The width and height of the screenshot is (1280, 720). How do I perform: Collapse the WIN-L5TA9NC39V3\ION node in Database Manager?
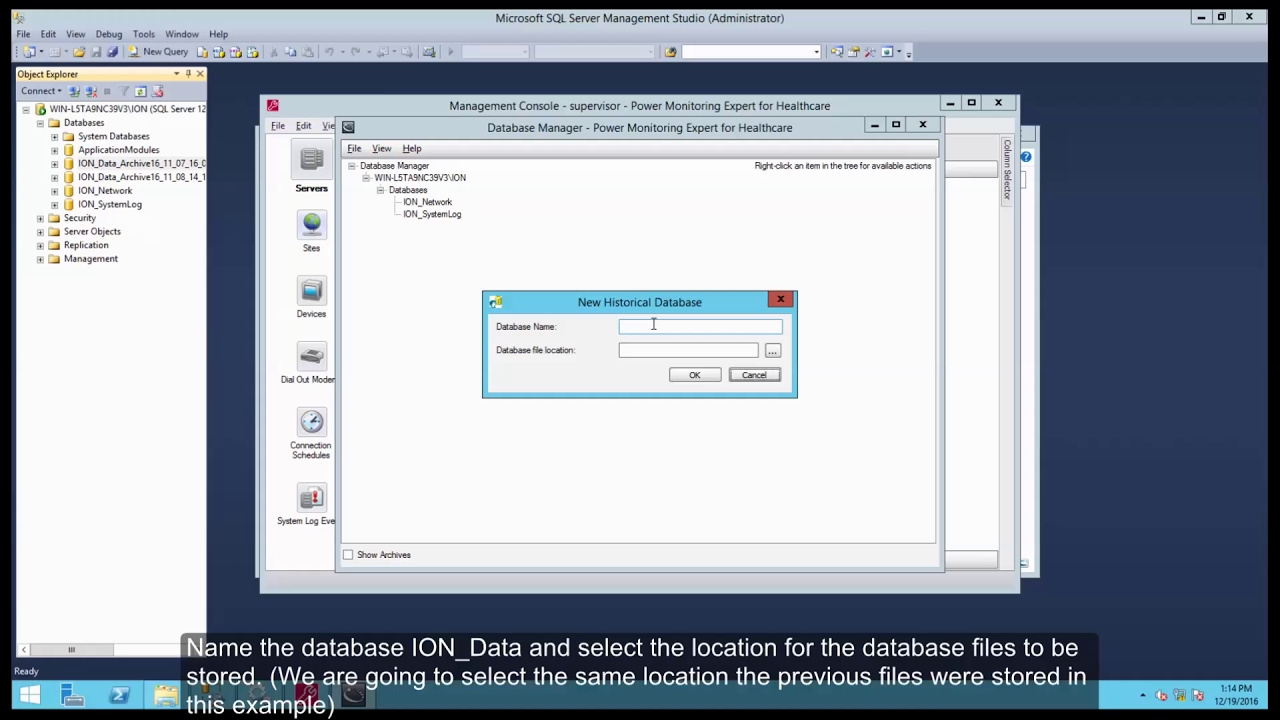click(x=366, y=178)
